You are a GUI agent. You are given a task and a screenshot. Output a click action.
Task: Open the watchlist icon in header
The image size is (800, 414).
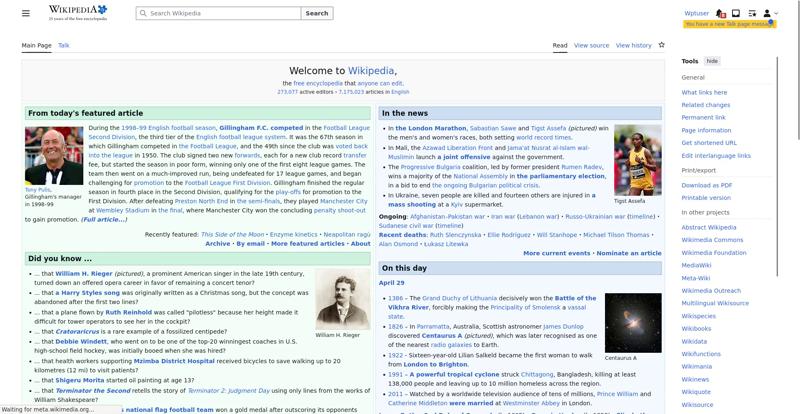(752, 13)
